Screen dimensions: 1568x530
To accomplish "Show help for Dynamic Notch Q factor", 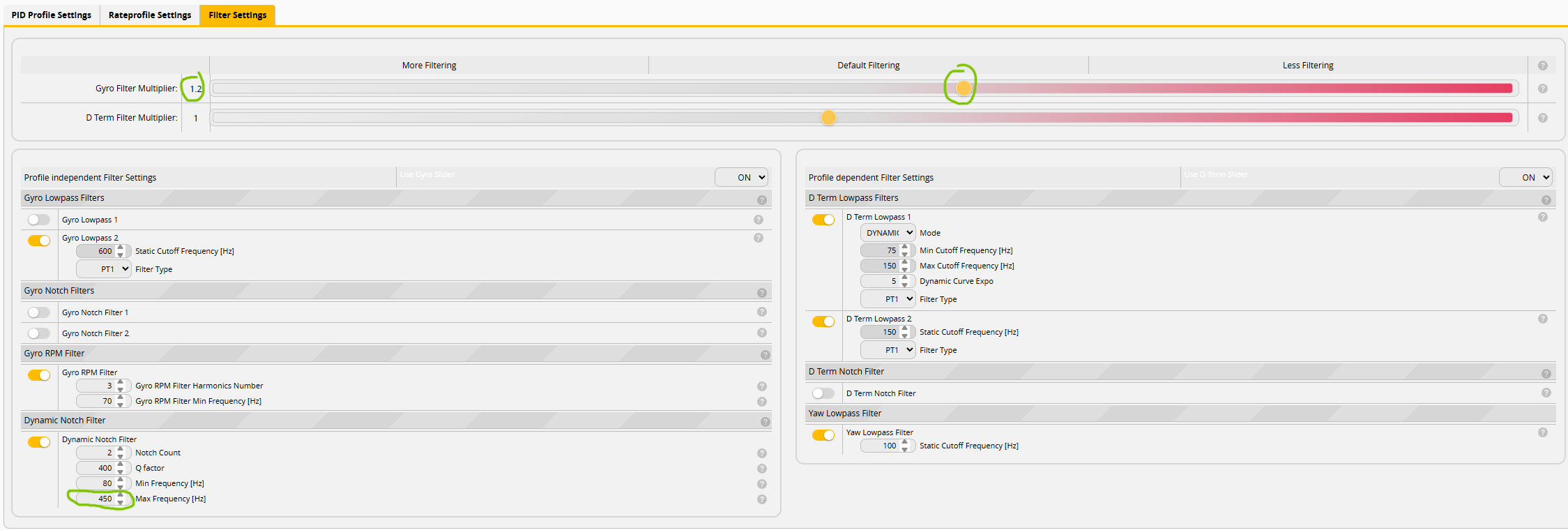I will click(761, 469).
